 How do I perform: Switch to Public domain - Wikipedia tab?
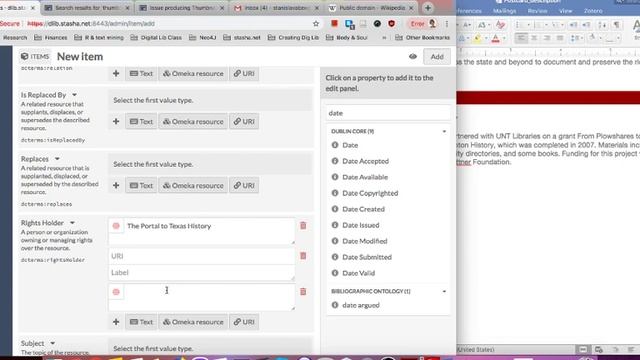tap(371, 8)
